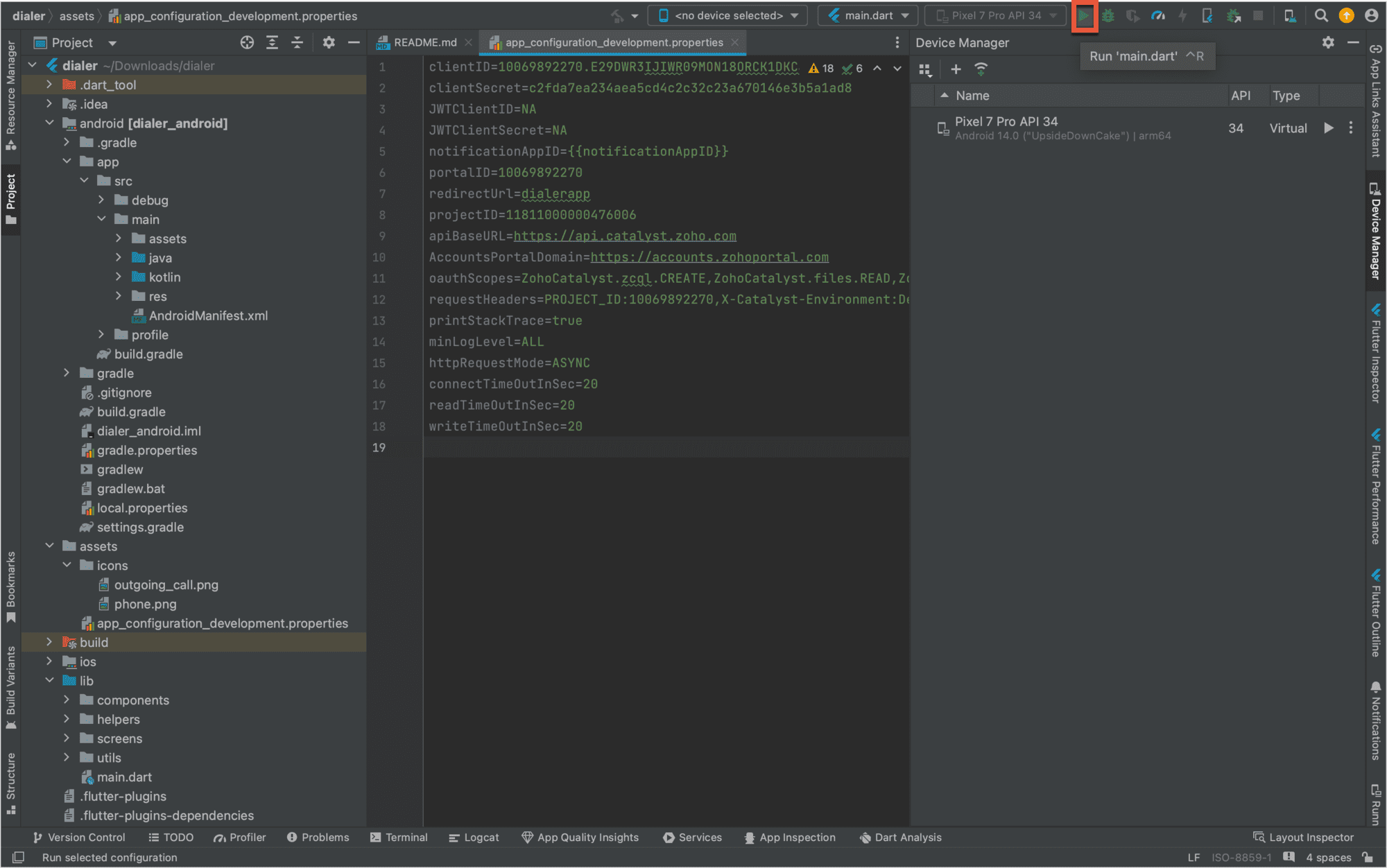Collapse the icons folder
This screenshot has width=1387, height=868.
click(67, 565)
